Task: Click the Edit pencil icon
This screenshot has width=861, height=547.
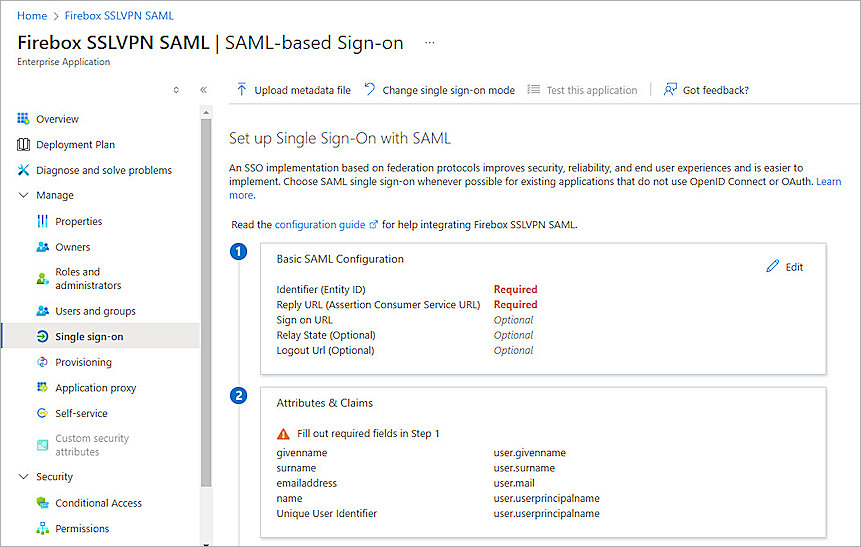Action: [x=772, y=267]
